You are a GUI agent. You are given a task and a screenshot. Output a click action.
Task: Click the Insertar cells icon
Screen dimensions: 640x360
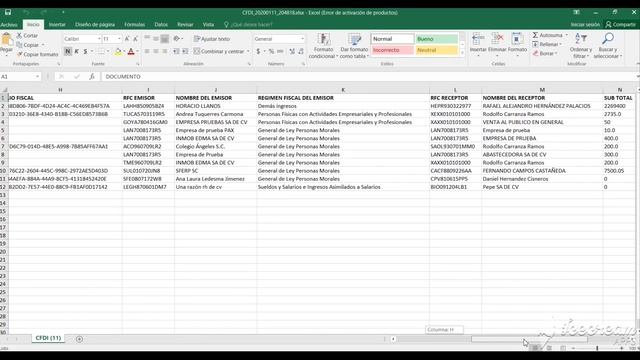click(478, 40)
